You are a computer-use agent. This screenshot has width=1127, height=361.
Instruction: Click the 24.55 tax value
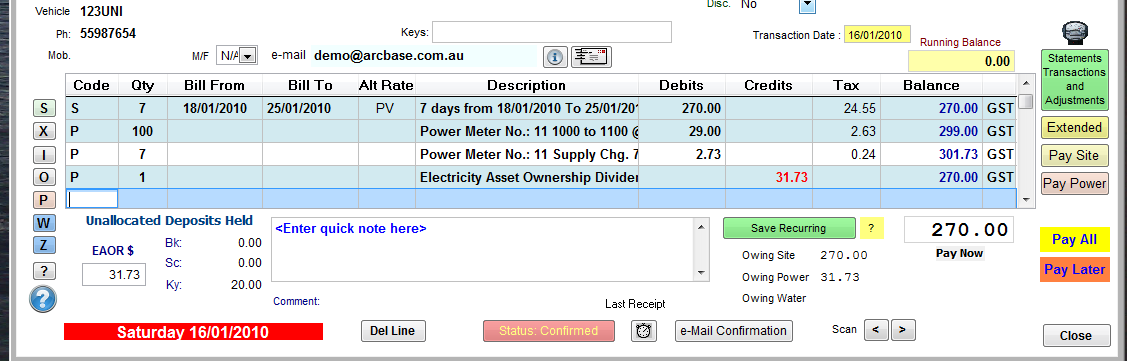click(861, 109)
